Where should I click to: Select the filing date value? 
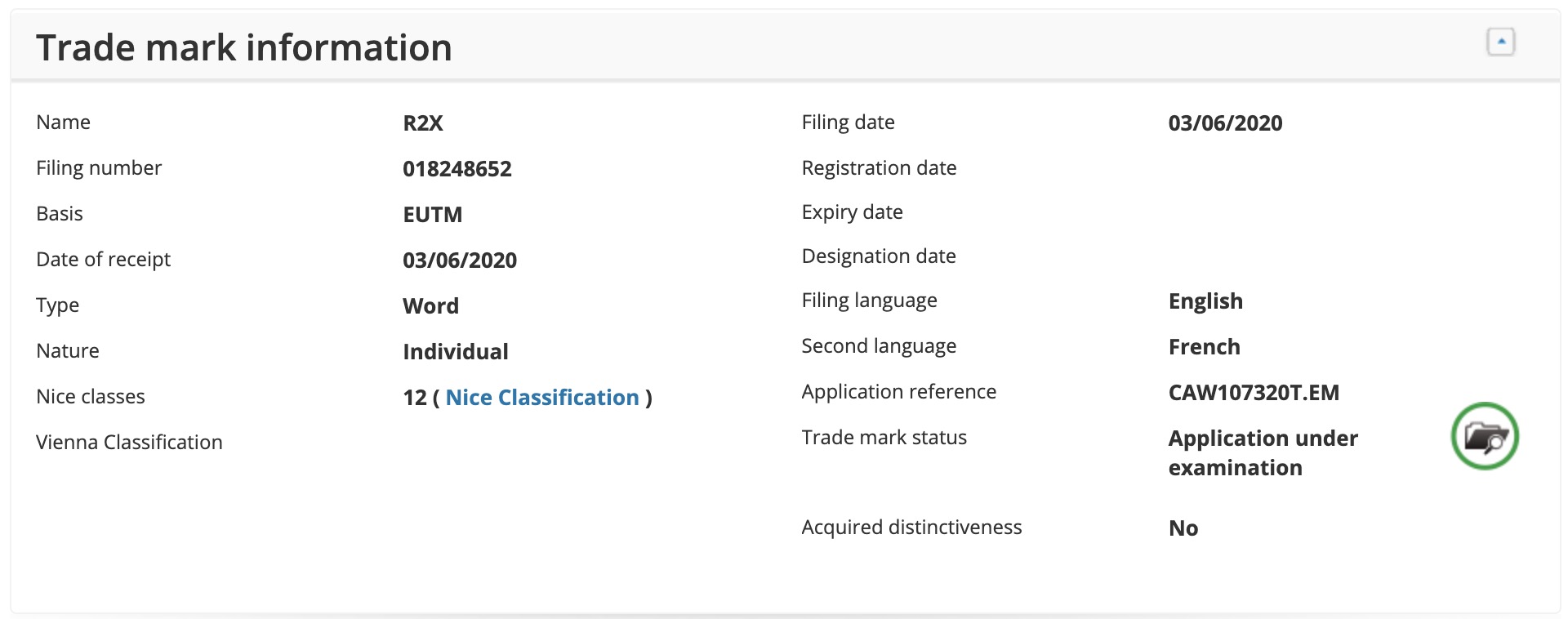1225,123
